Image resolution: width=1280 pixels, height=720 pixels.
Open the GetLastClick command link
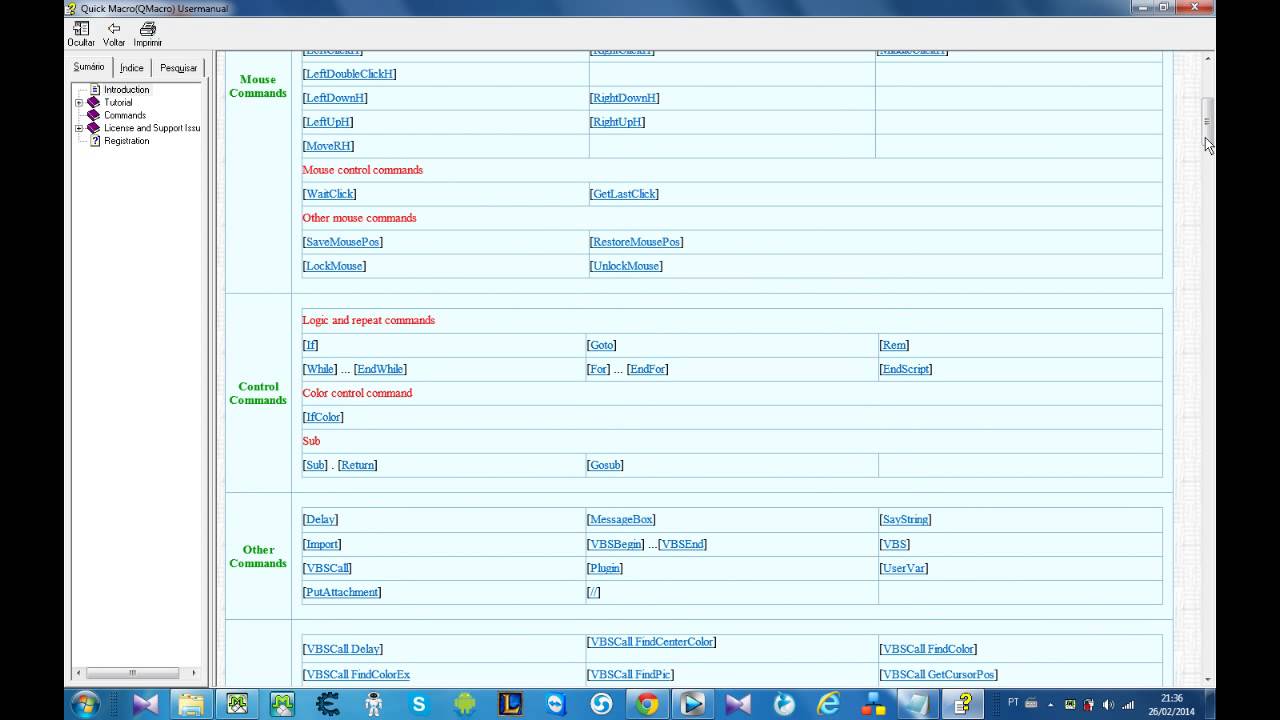(624, 194)
